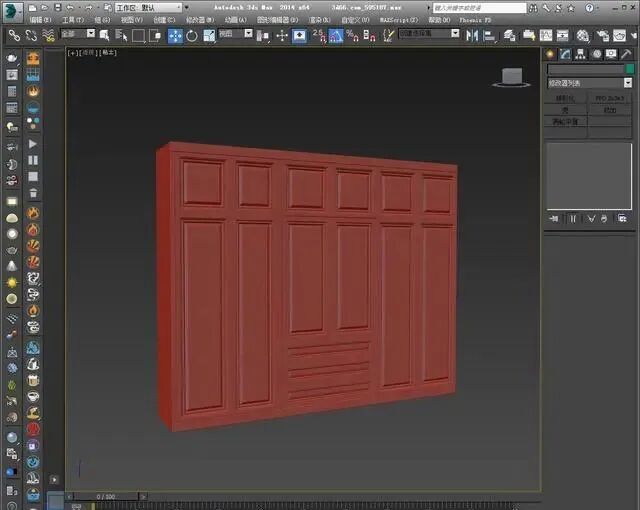Open the workspace selector dropdown (工作区: 默认)
Screen dimensions: 640x510
click(148, 8)
